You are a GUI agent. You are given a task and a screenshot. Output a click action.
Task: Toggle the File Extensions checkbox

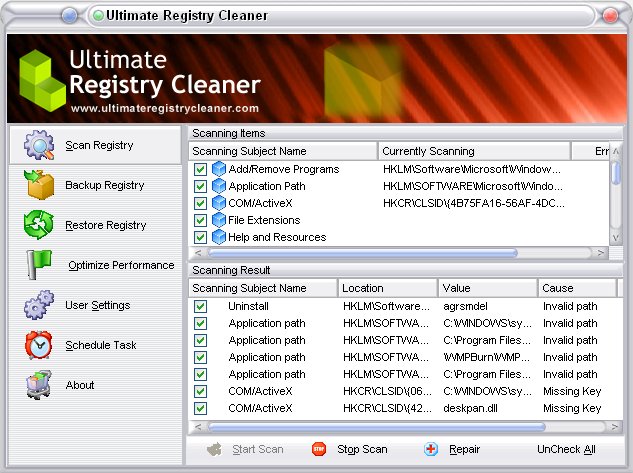(x=200, y=220)
